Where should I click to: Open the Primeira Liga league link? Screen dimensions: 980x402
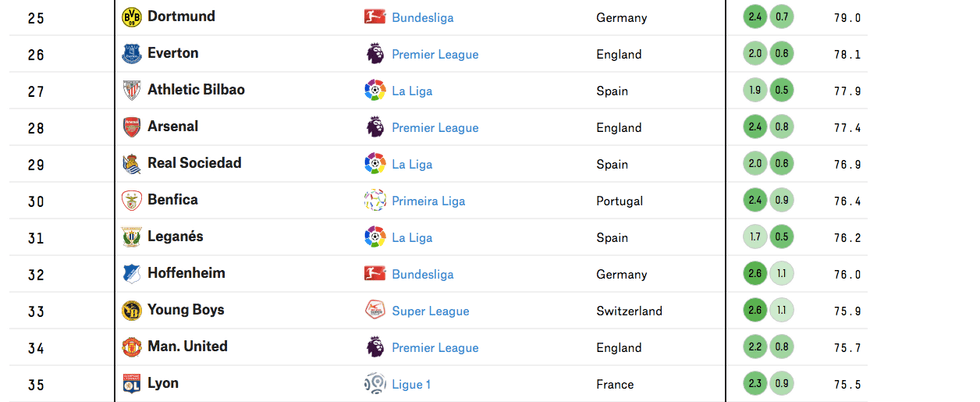428,201
